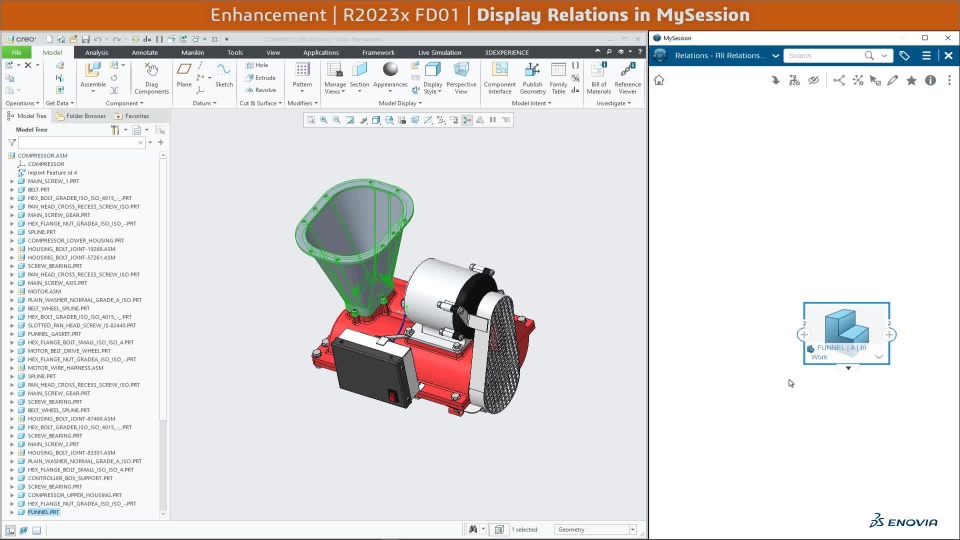Click Publish Geometry
Image resolution: width=960 pixels, height=540 pixels.
tap(532, 78)
